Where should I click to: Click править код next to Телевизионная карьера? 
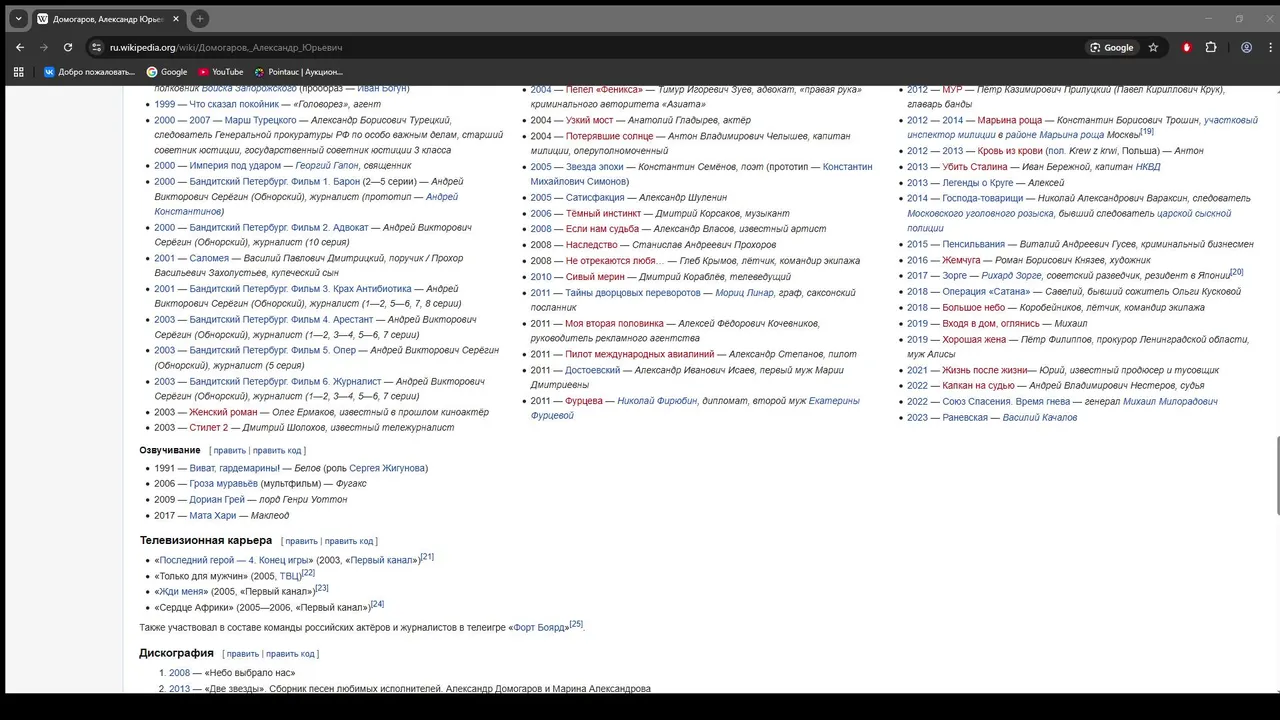pos(348,542)
